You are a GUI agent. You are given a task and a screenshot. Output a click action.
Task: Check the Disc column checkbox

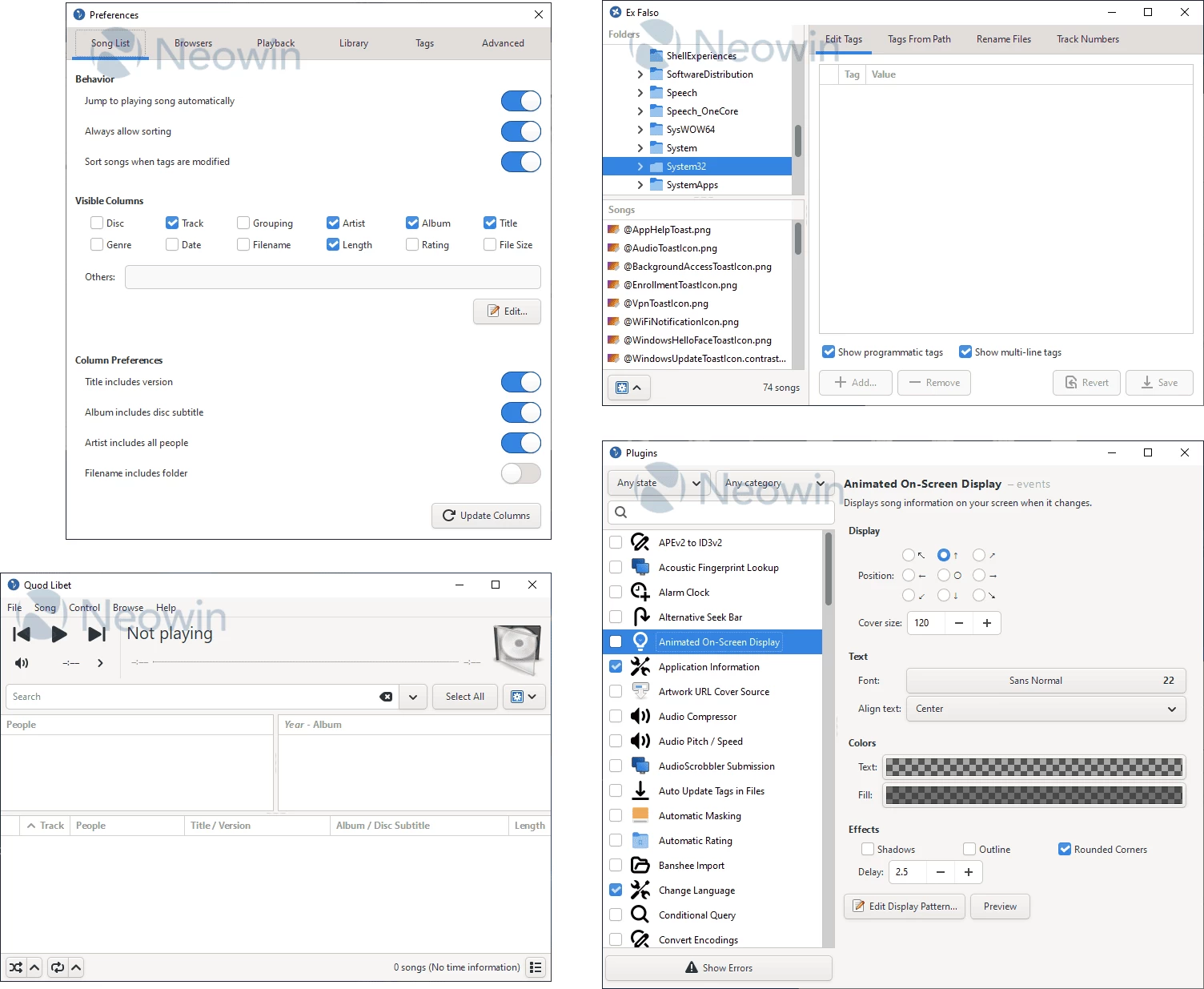tap(97, 223)
